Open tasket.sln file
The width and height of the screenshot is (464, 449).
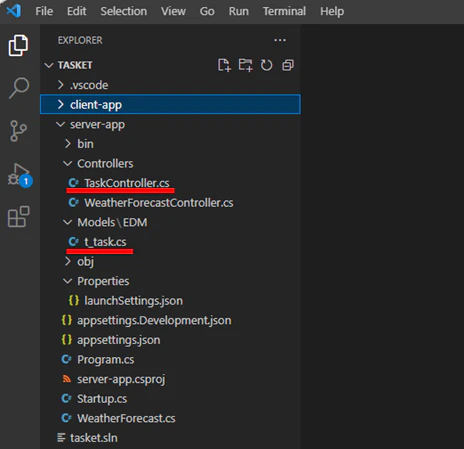94,438
